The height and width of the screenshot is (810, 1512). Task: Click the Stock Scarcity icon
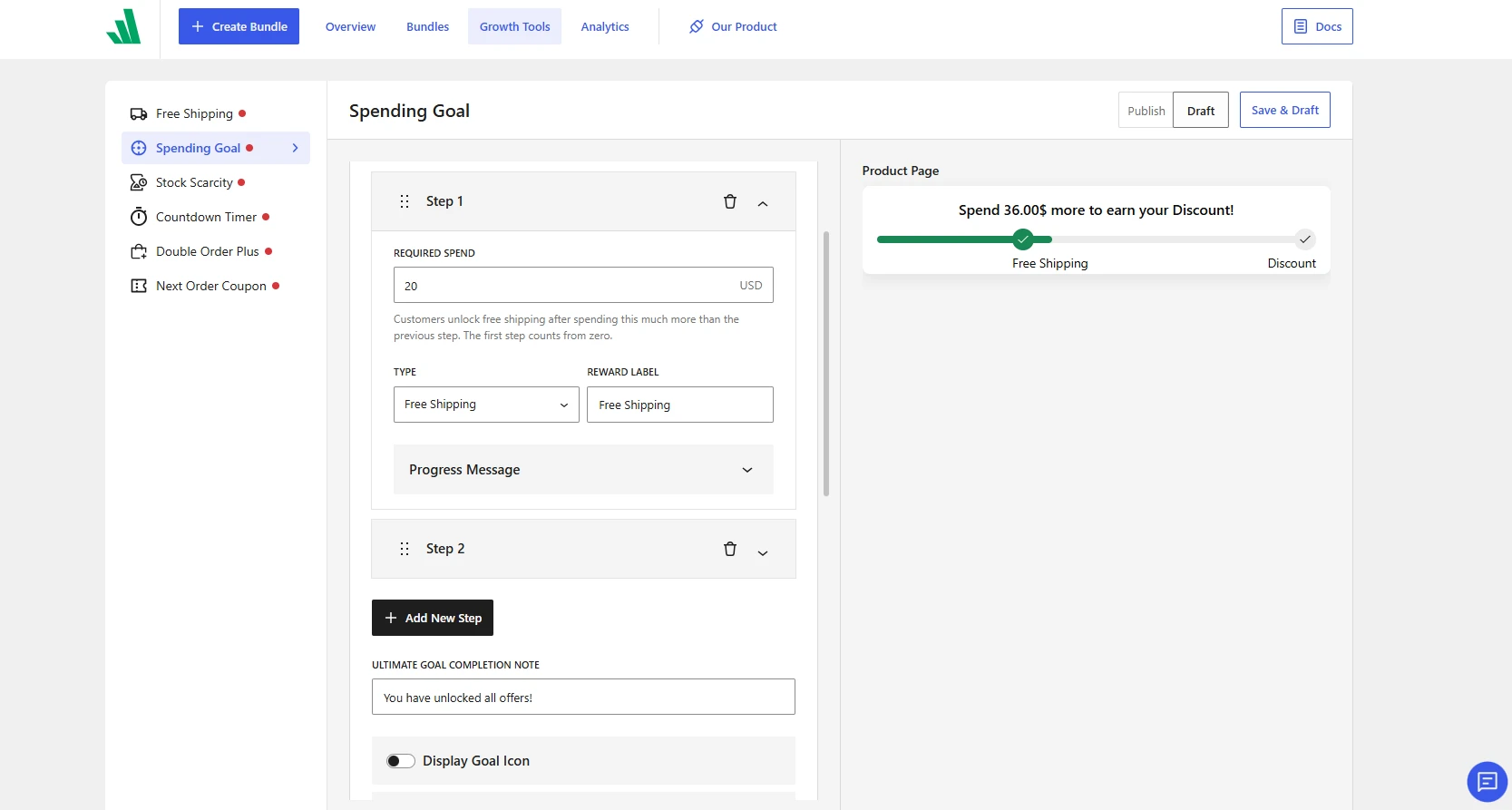[139, 182]
